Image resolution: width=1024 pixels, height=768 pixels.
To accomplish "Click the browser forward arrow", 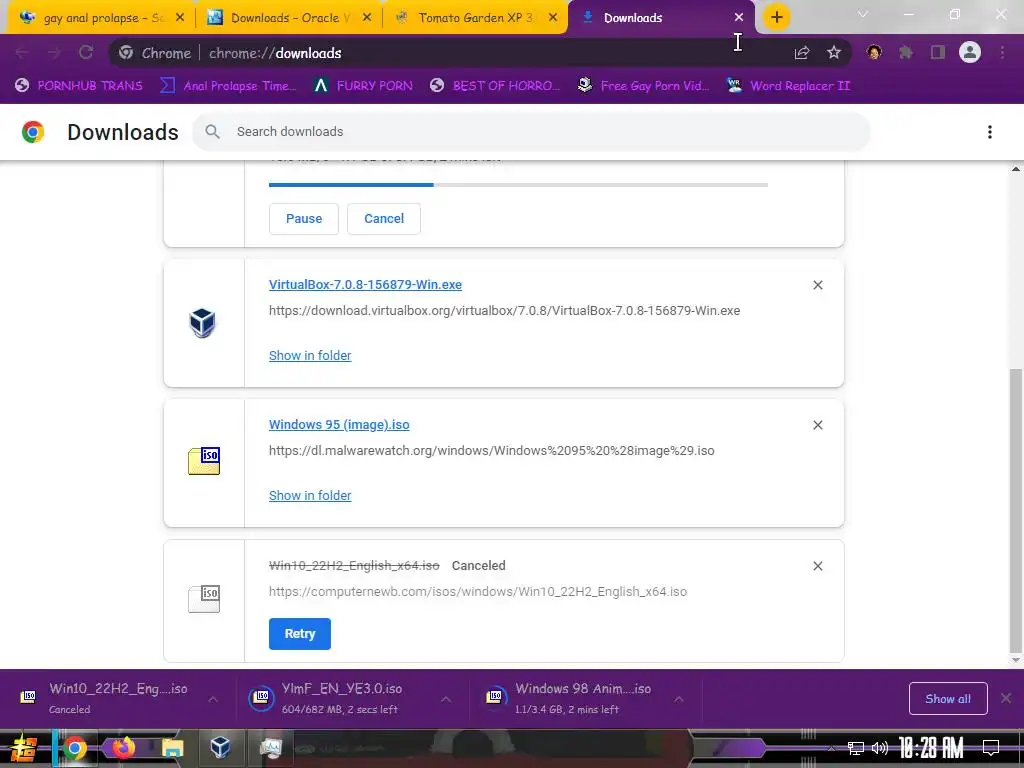I will [54, 53].
